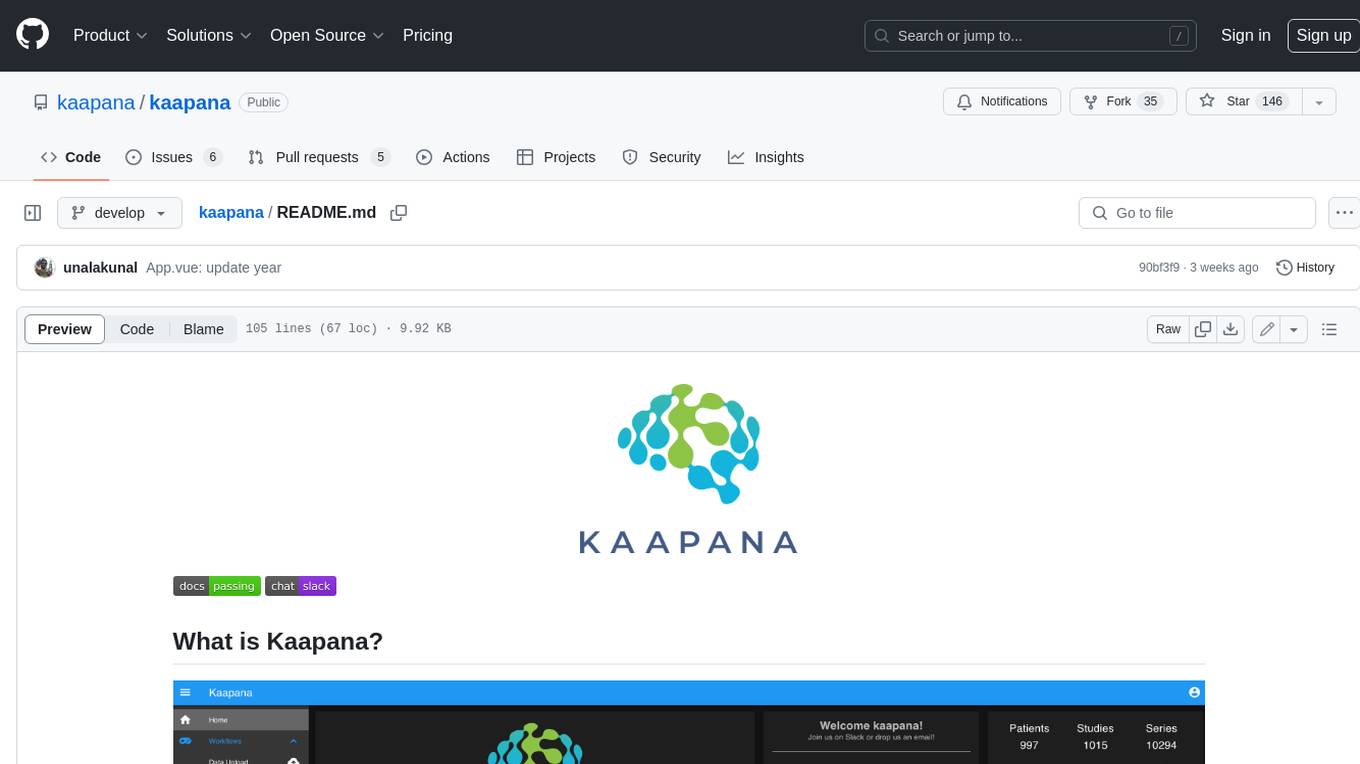Click the Kaapana dashboard screenshot image
1360x764 pixels.
tap(688, 722)
